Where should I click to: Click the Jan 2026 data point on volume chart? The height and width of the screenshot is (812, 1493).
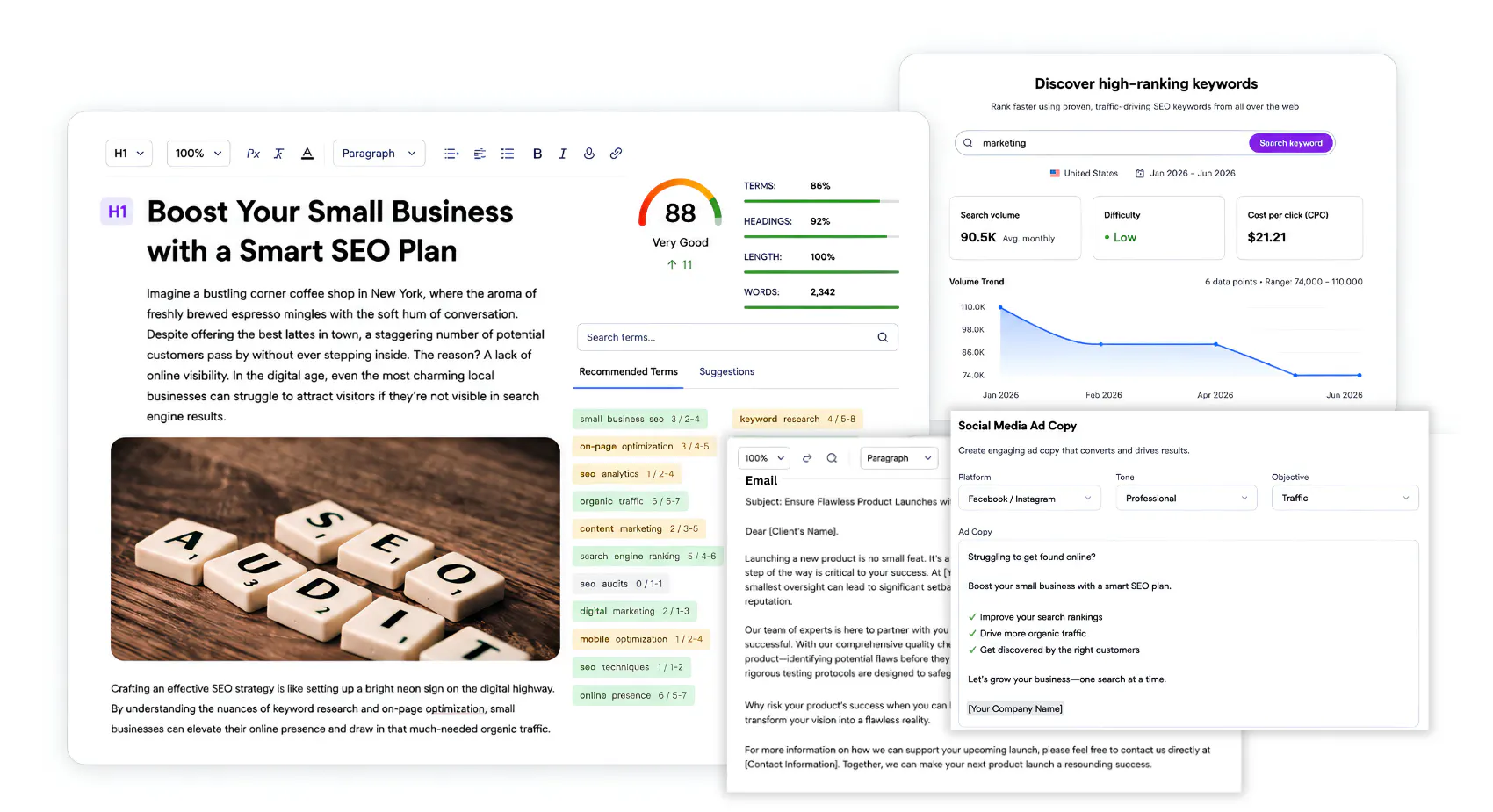point(1001,308)
